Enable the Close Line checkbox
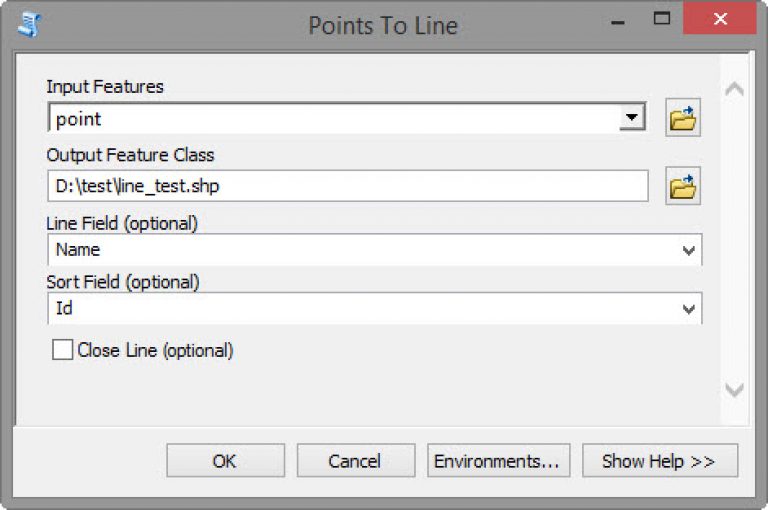Screen dimensions: 768x510 pos(62,350)
